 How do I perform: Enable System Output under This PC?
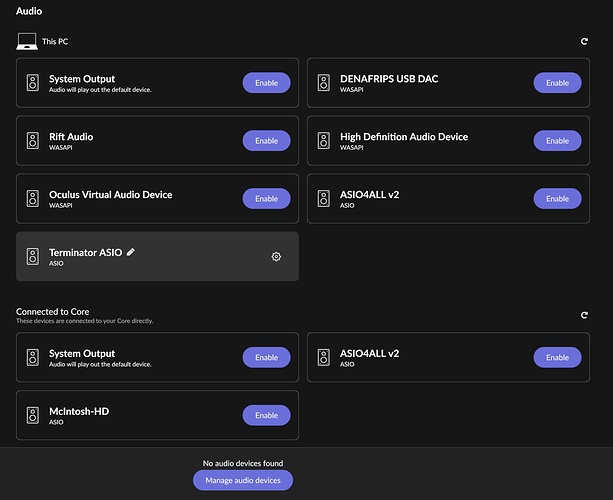(x=267, y=83)
